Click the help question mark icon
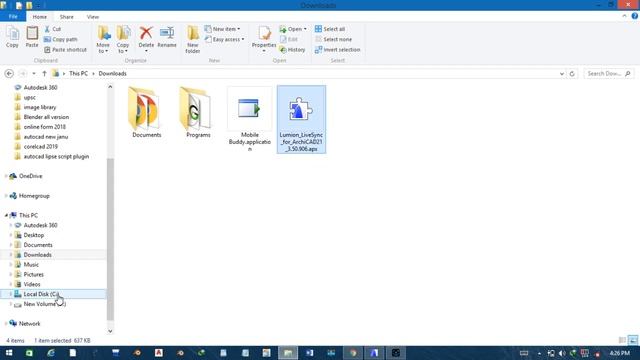640x360 pixels. [635, 16]
